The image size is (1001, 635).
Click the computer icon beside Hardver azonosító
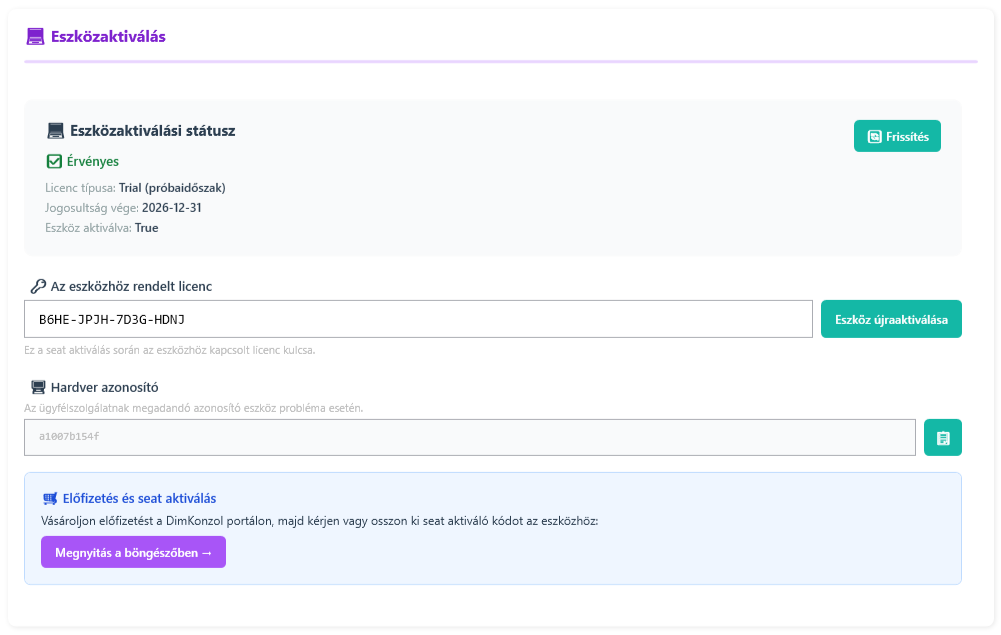click(38, 387)
